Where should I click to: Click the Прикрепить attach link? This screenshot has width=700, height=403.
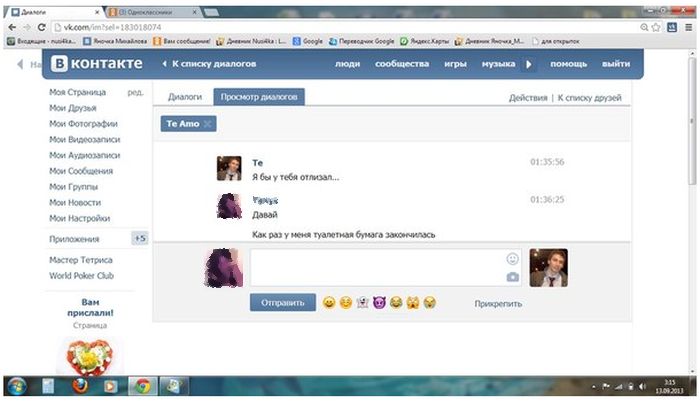pyautogui.click(x=498, y=304)
